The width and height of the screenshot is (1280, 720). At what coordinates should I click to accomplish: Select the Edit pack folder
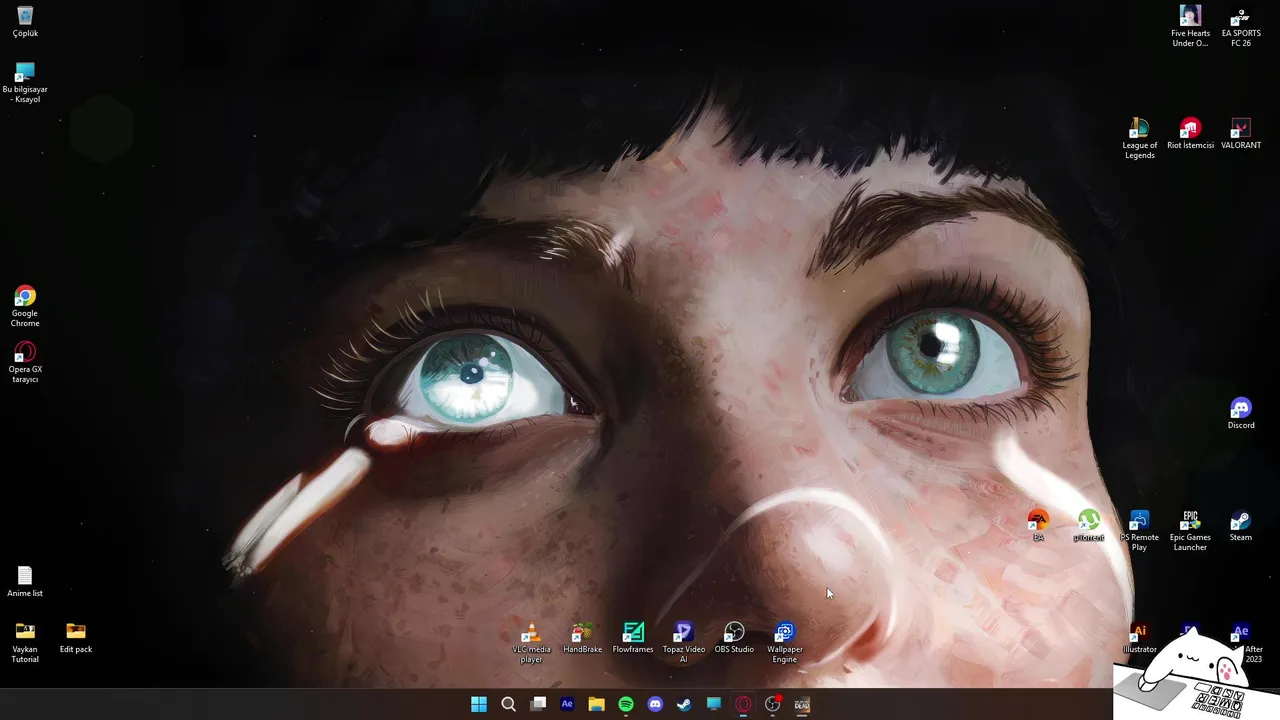[76, 637]
